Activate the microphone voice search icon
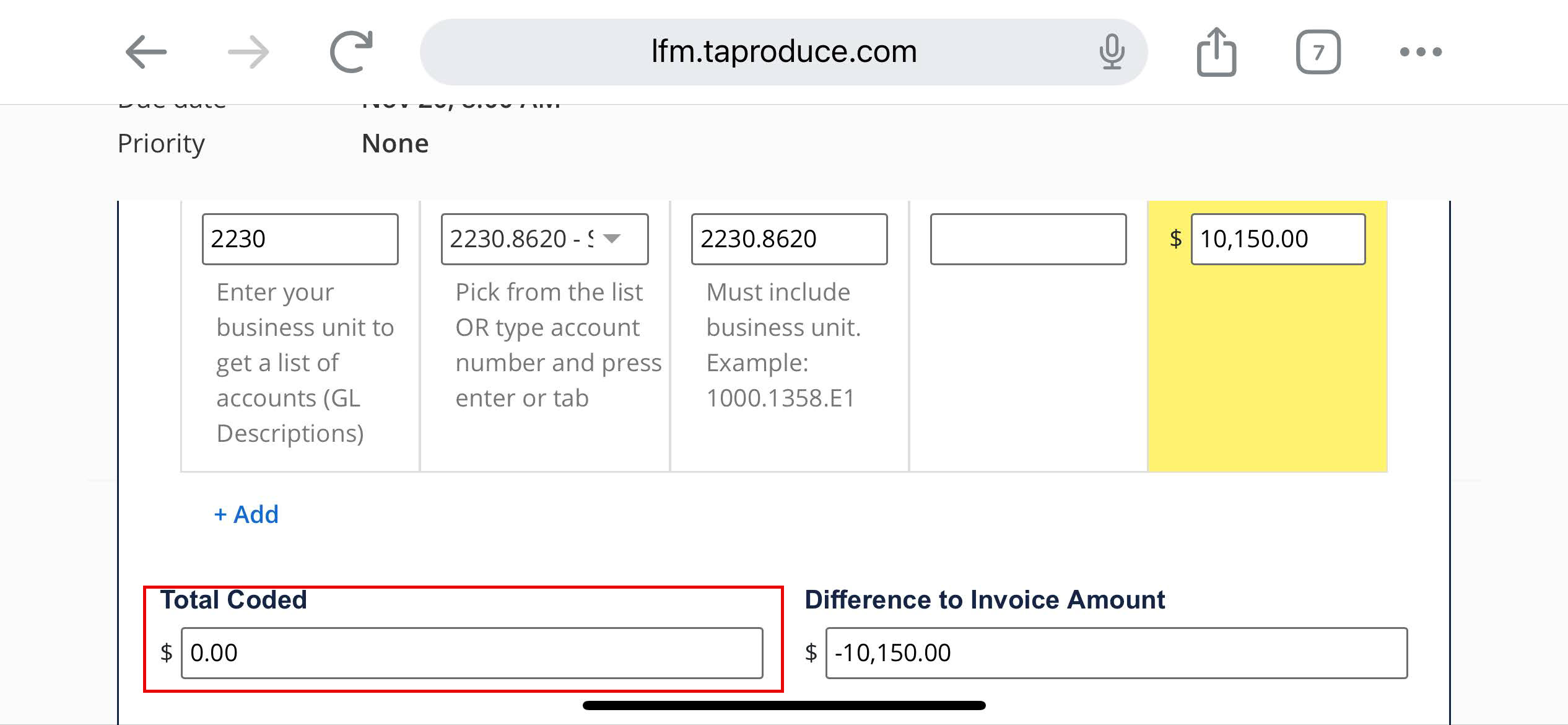 coord(1112,51)
